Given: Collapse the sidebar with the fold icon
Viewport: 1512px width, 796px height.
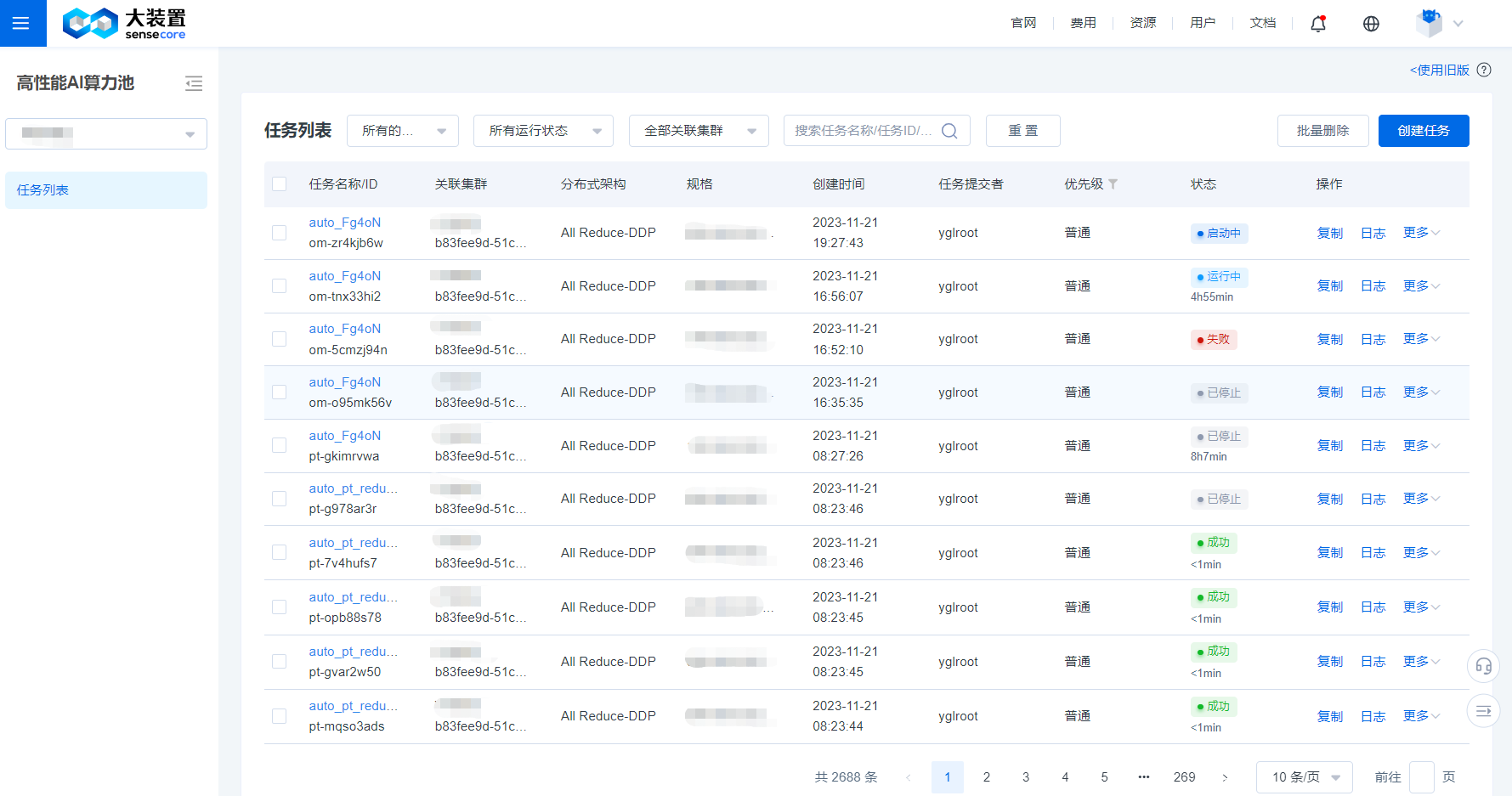Looking at the screenshot, I should [194, 83].
